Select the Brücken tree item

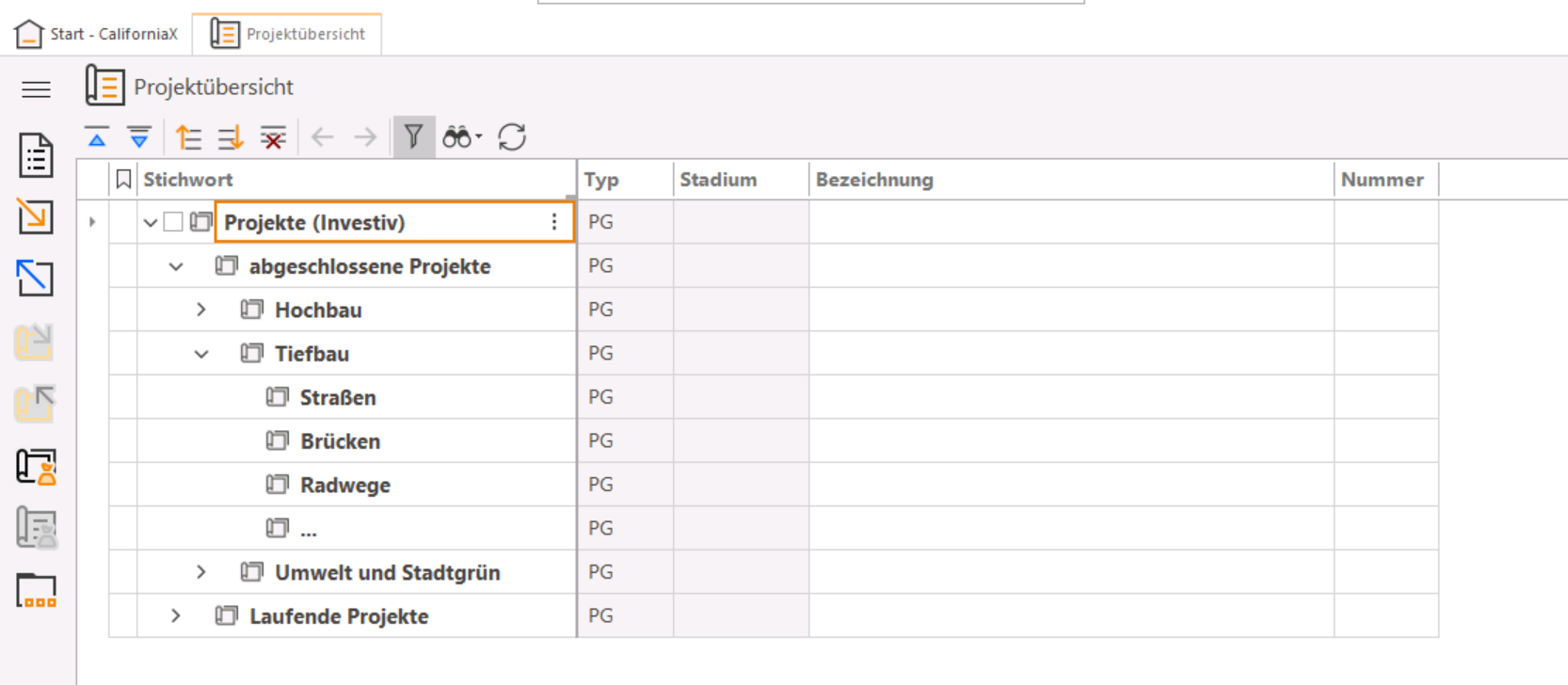(x=340, y=441)
